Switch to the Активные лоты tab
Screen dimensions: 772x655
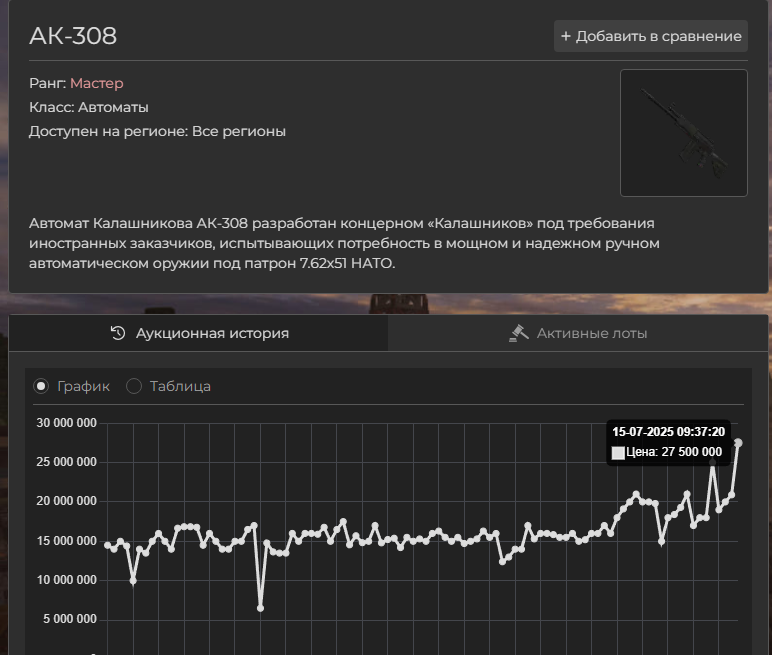pos(578,333)
